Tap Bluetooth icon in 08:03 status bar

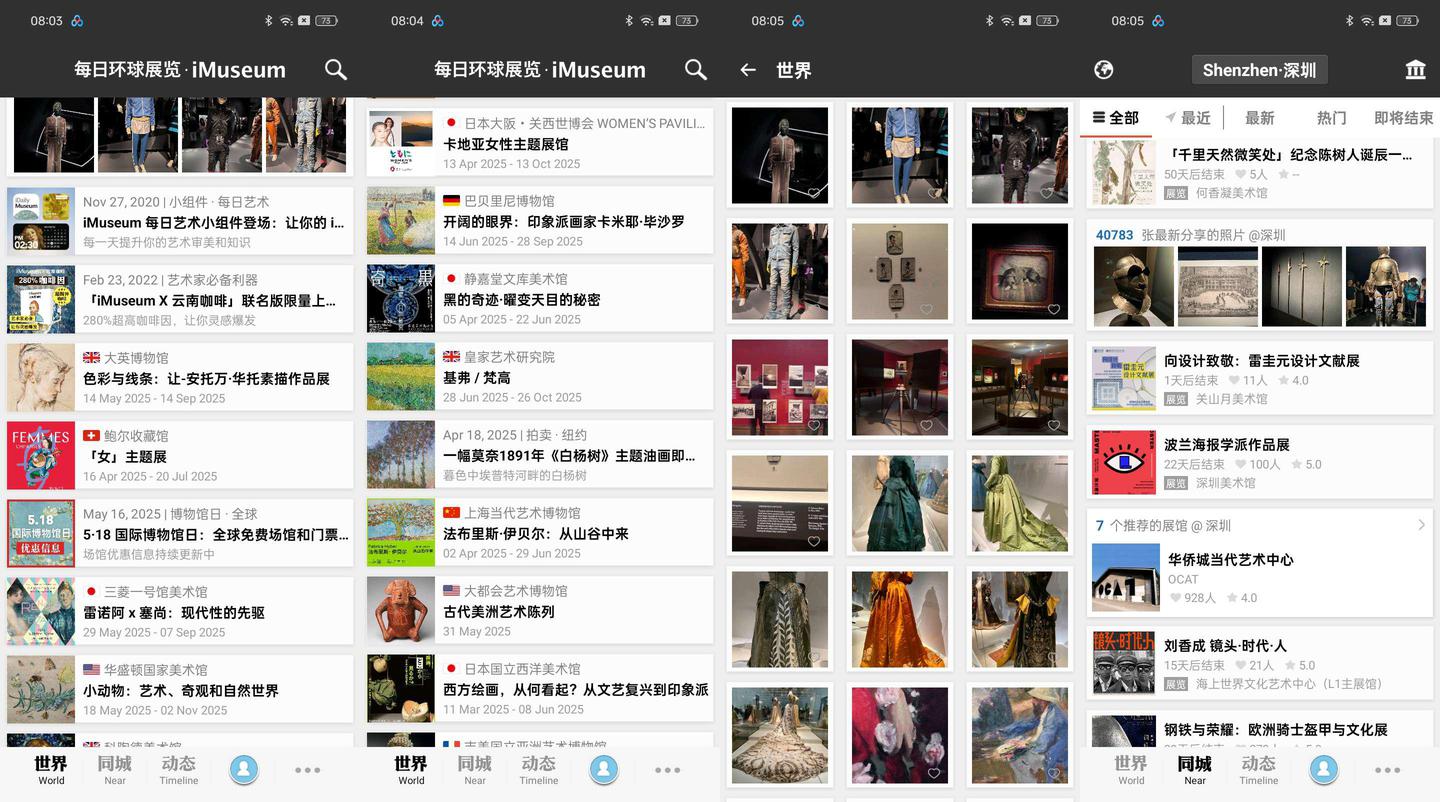269,20
